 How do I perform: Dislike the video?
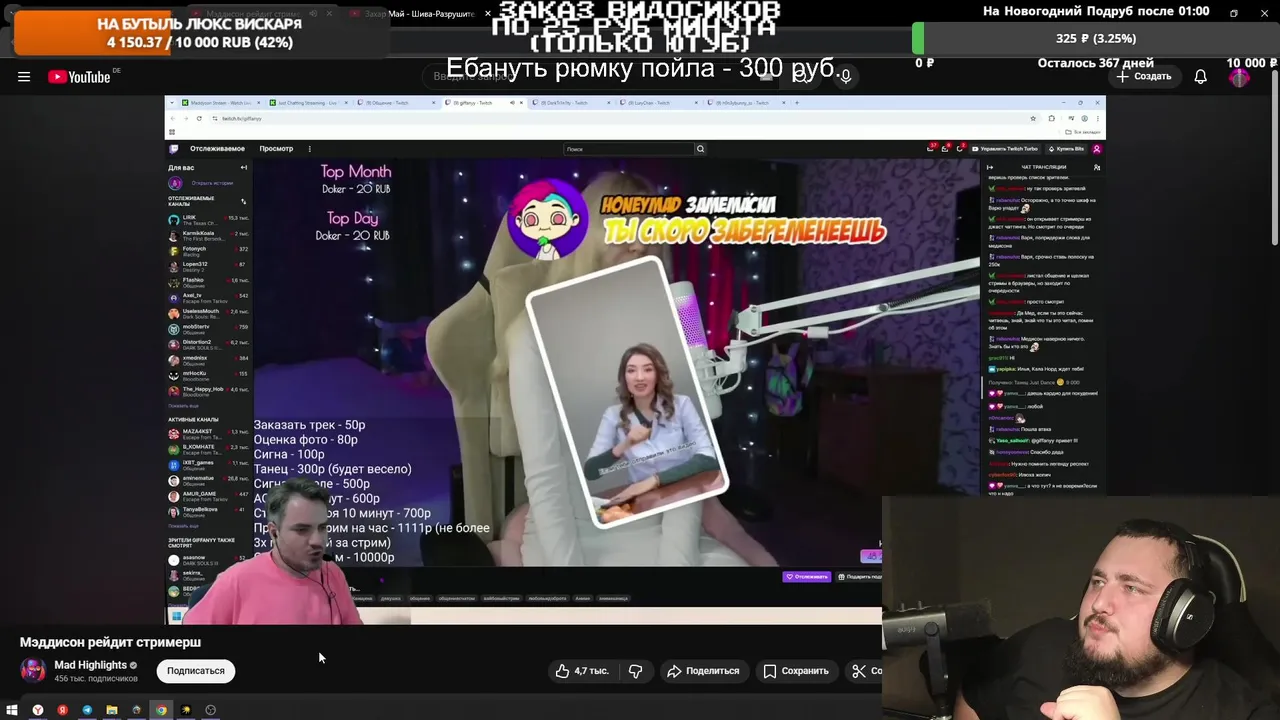(635, 671)
